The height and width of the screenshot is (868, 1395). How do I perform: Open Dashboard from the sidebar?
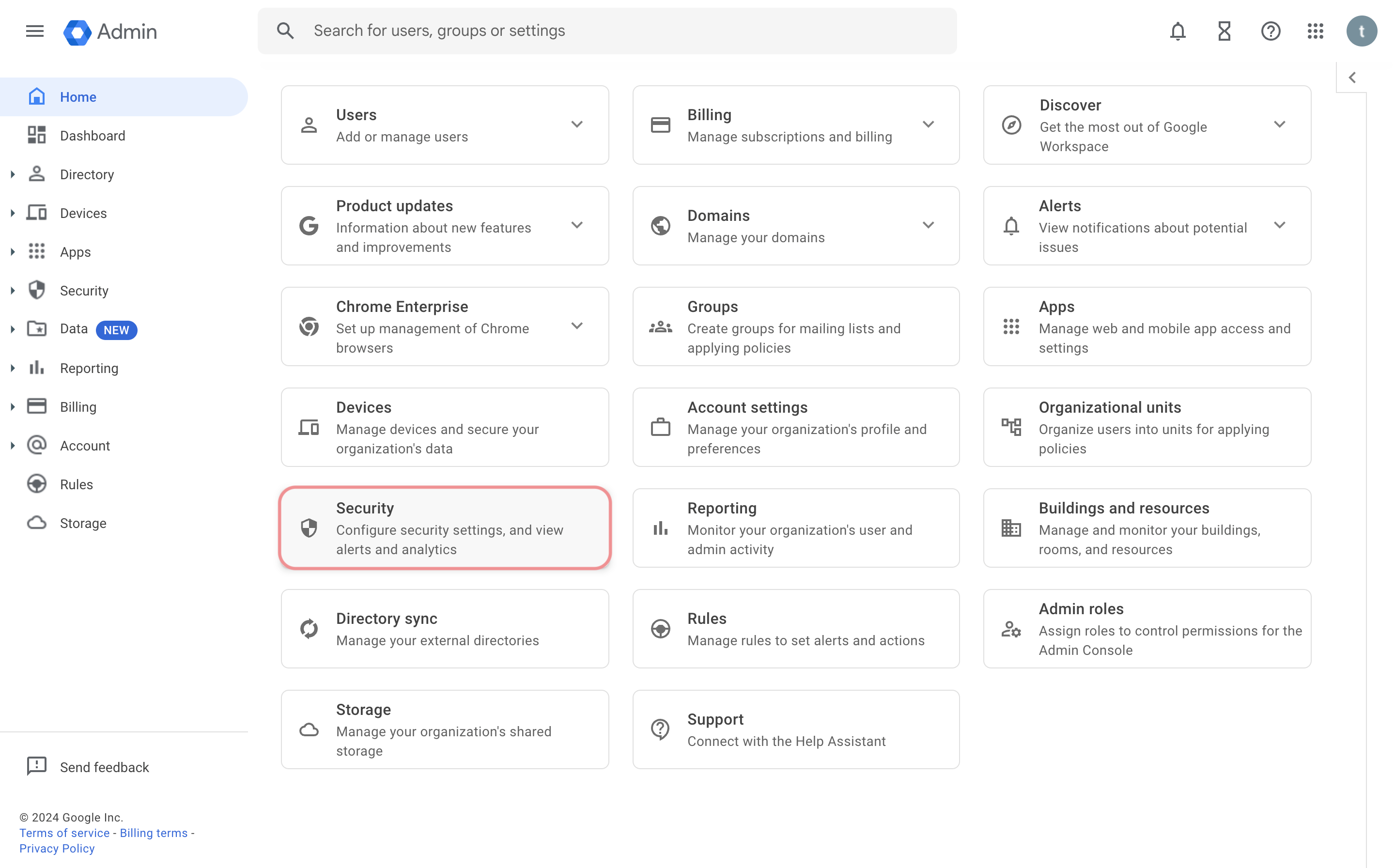[x=93, y=136]
